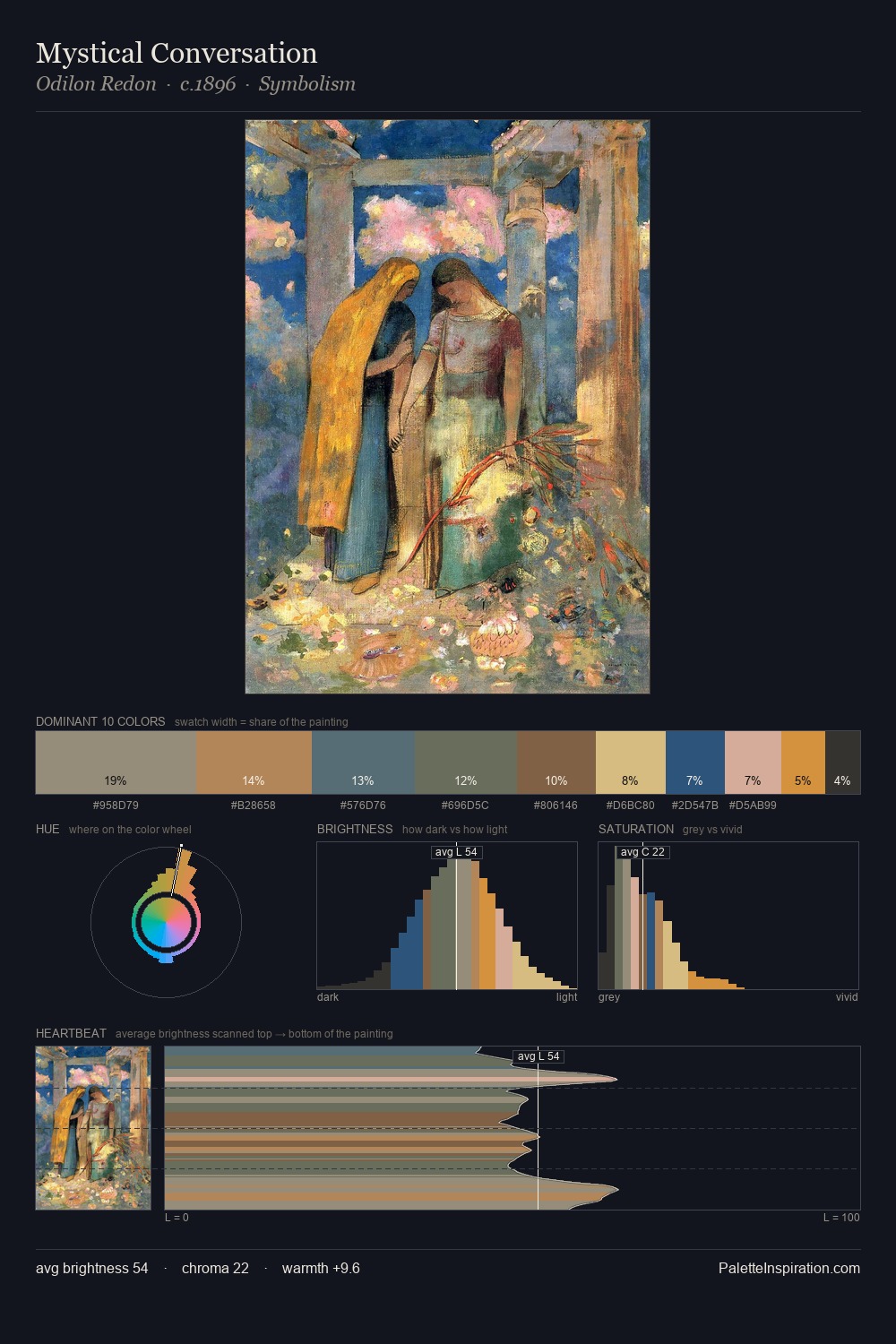Click the #576D76 13% color swatch

[363, 762]
